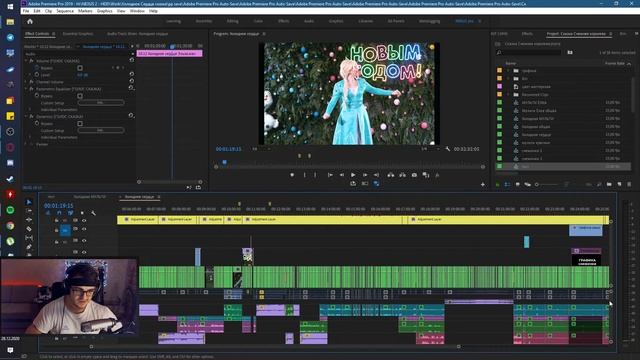Expand the Level parameter twirl
Viewport: 640px width, 360px height.
(31, 75)
